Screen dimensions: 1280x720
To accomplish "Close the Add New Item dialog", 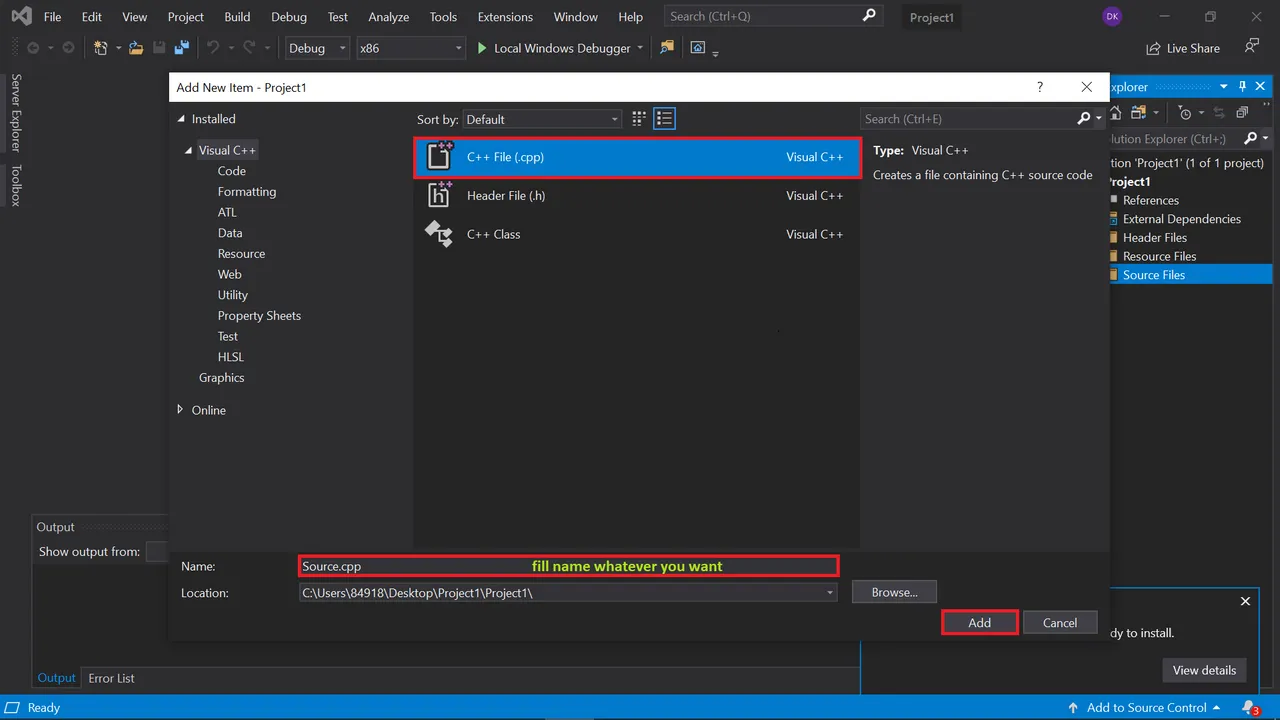I will [1087, 87].
